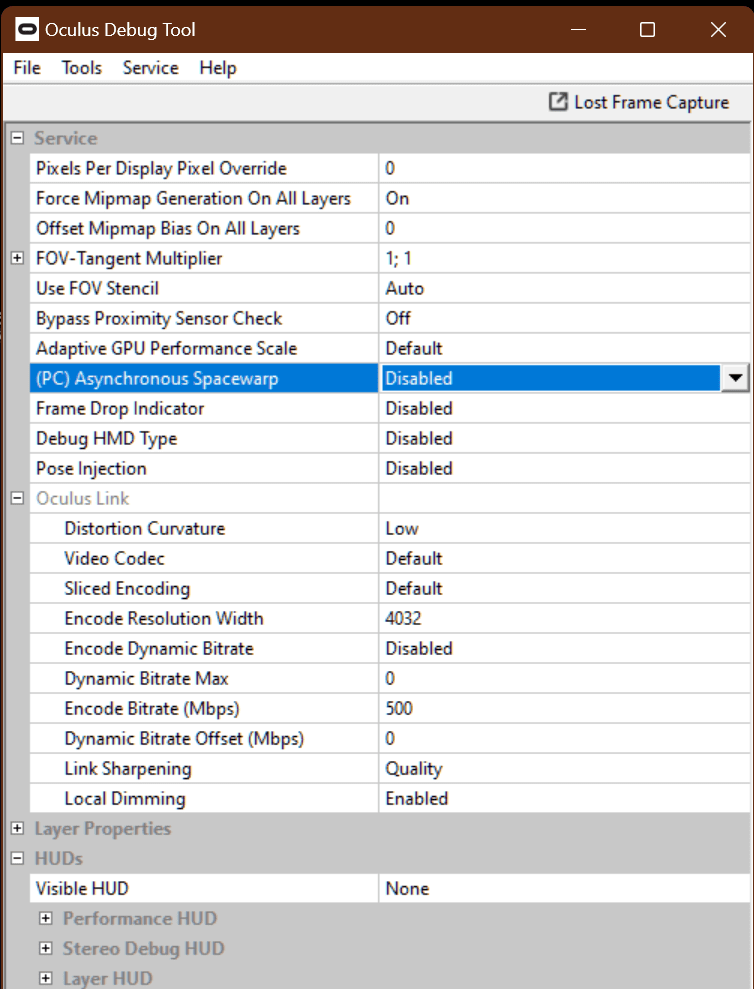The image size is (754, 989).
Task: Open the Asynchronous Spacewarp dropdown arrow
Action: (x=734, y=378)
